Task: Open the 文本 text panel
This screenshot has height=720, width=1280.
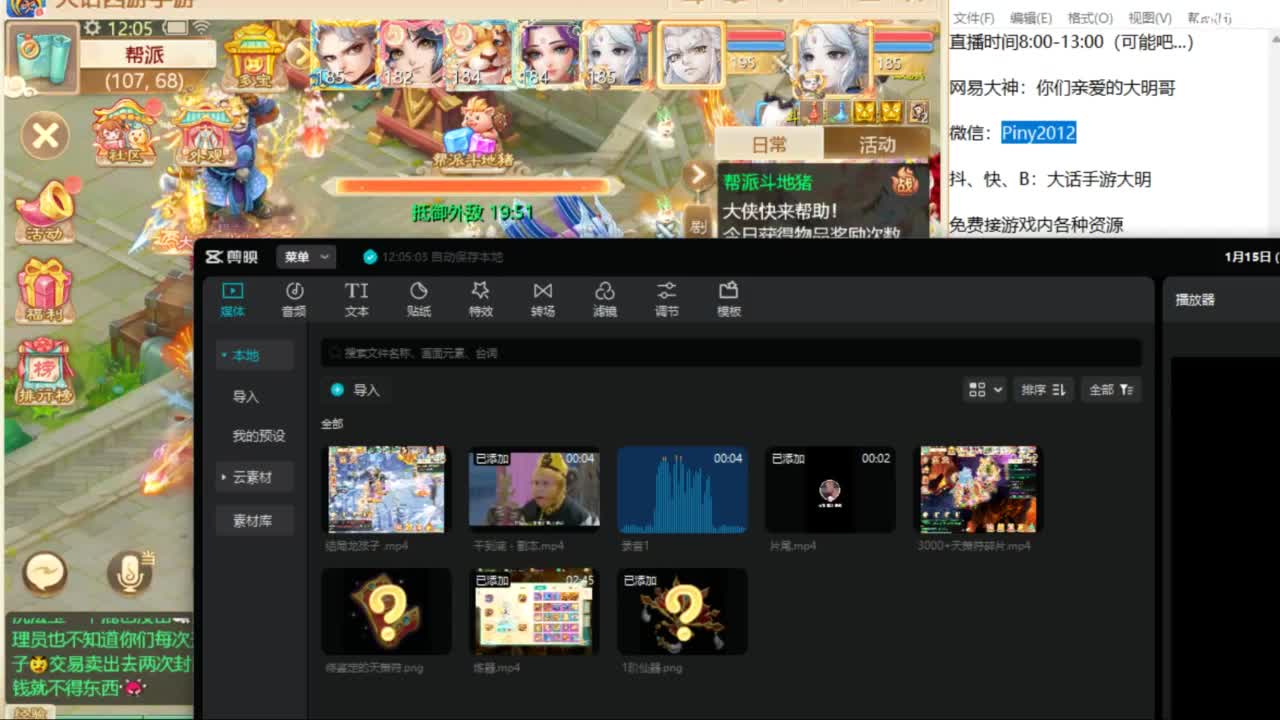Action: click(x=356, y=298)
